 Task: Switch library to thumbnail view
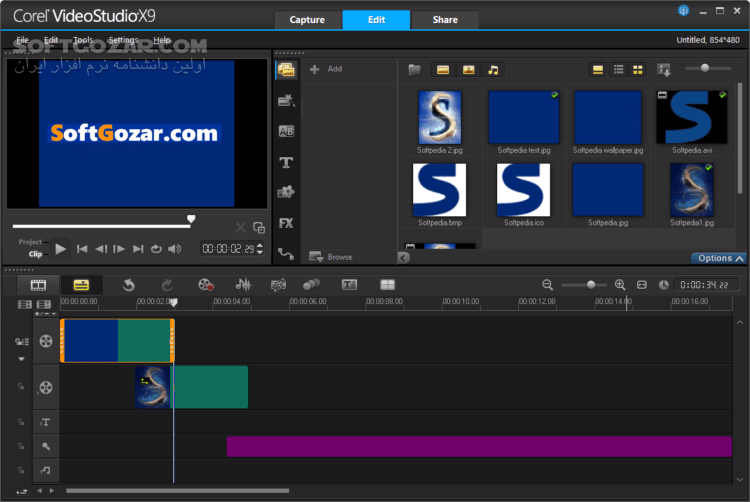tap(638, 70)
